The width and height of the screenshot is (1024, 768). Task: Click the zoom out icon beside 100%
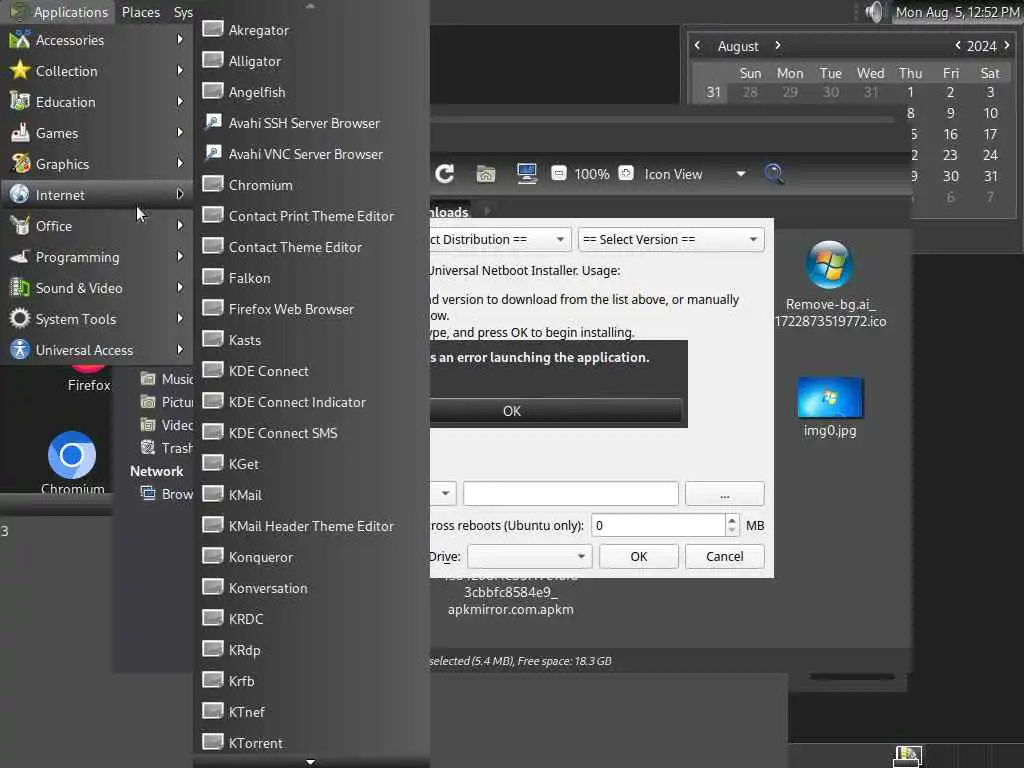click(x=558, y=173)
